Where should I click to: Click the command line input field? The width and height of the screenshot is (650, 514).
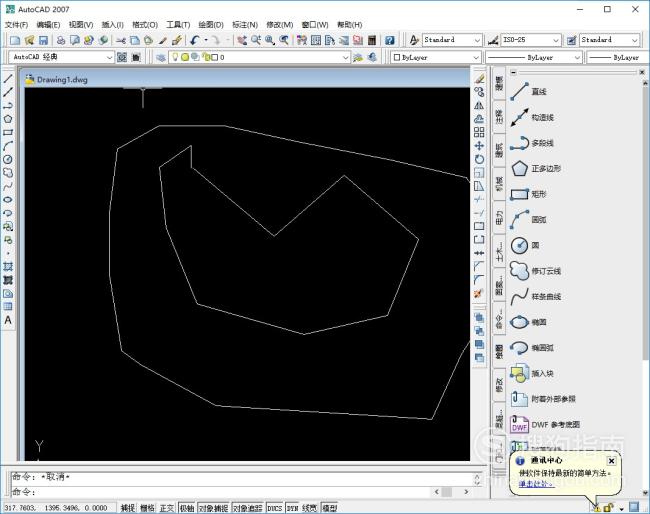pyautogui.click(x=222, y=492)
